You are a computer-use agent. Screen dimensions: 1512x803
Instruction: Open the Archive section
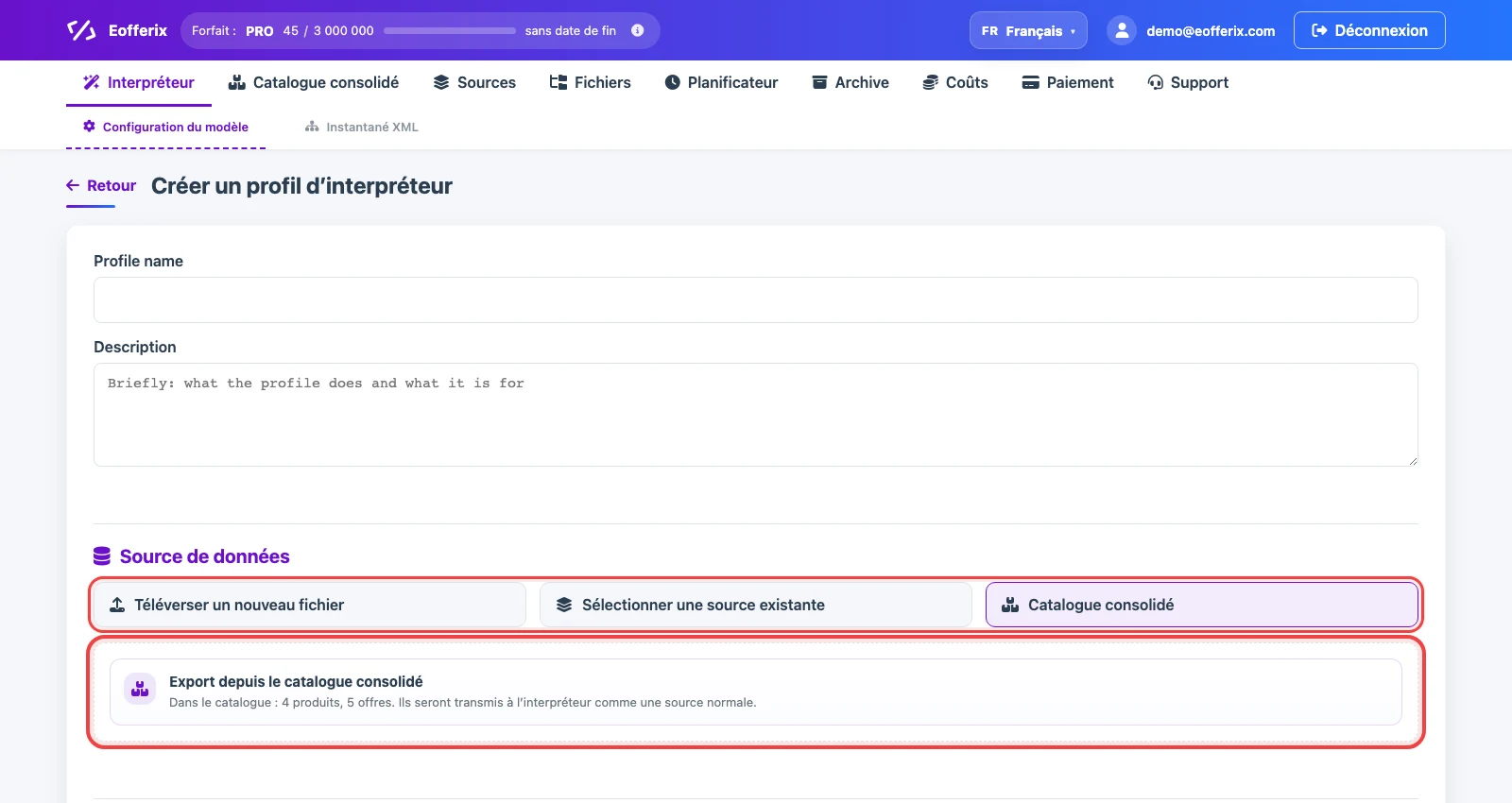pyautogui.click(x=850, y=82)
